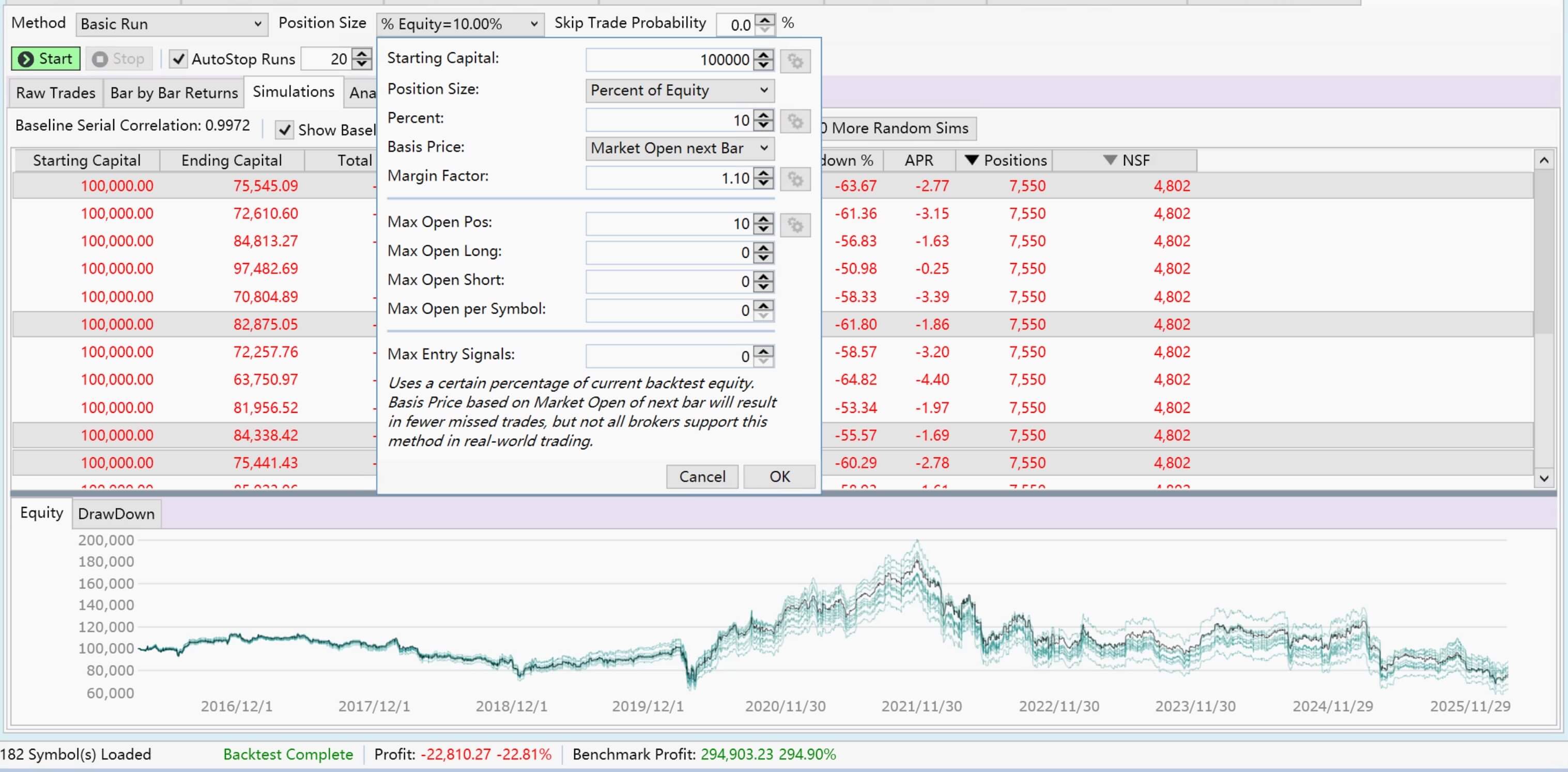The image size is (1568, 772).
Task: Click gear icon next to Max Open Pos
Action: click(x=795, y=225)
